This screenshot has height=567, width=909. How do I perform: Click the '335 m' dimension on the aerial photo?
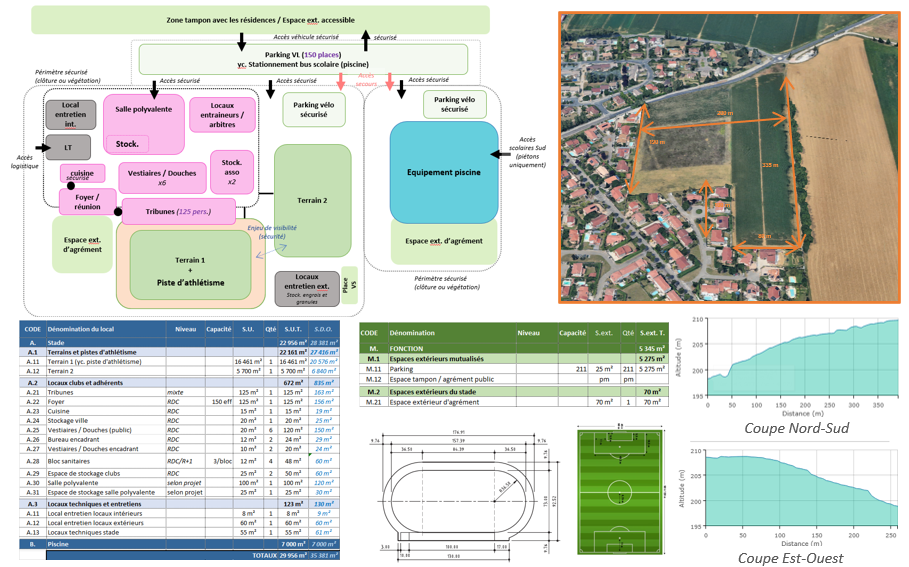770,165
